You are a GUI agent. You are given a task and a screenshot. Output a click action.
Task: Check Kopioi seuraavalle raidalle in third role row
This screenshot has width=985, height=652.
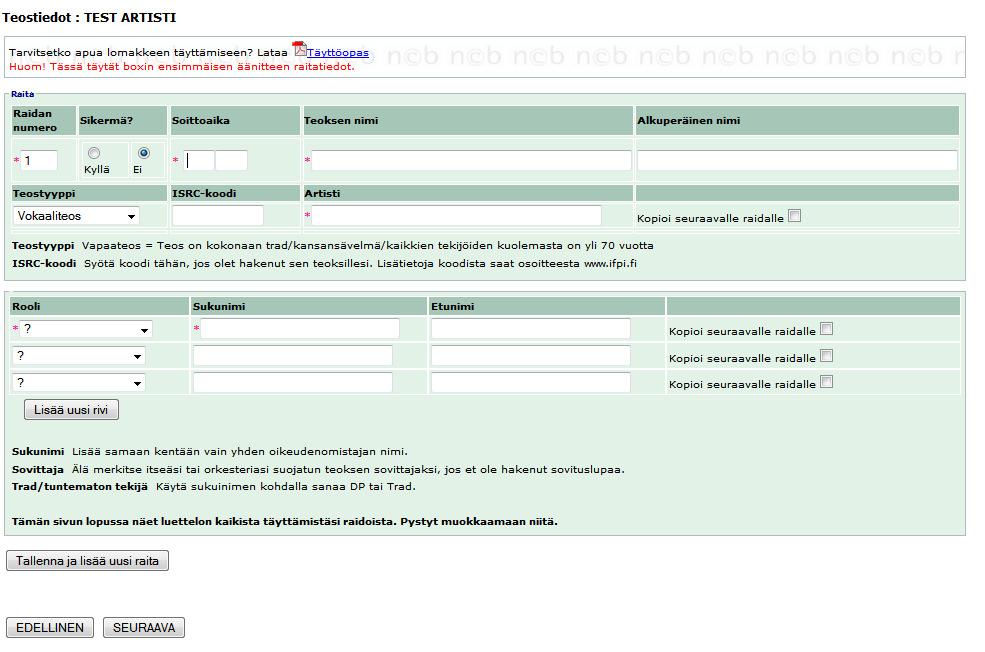(x=827, y=382)
